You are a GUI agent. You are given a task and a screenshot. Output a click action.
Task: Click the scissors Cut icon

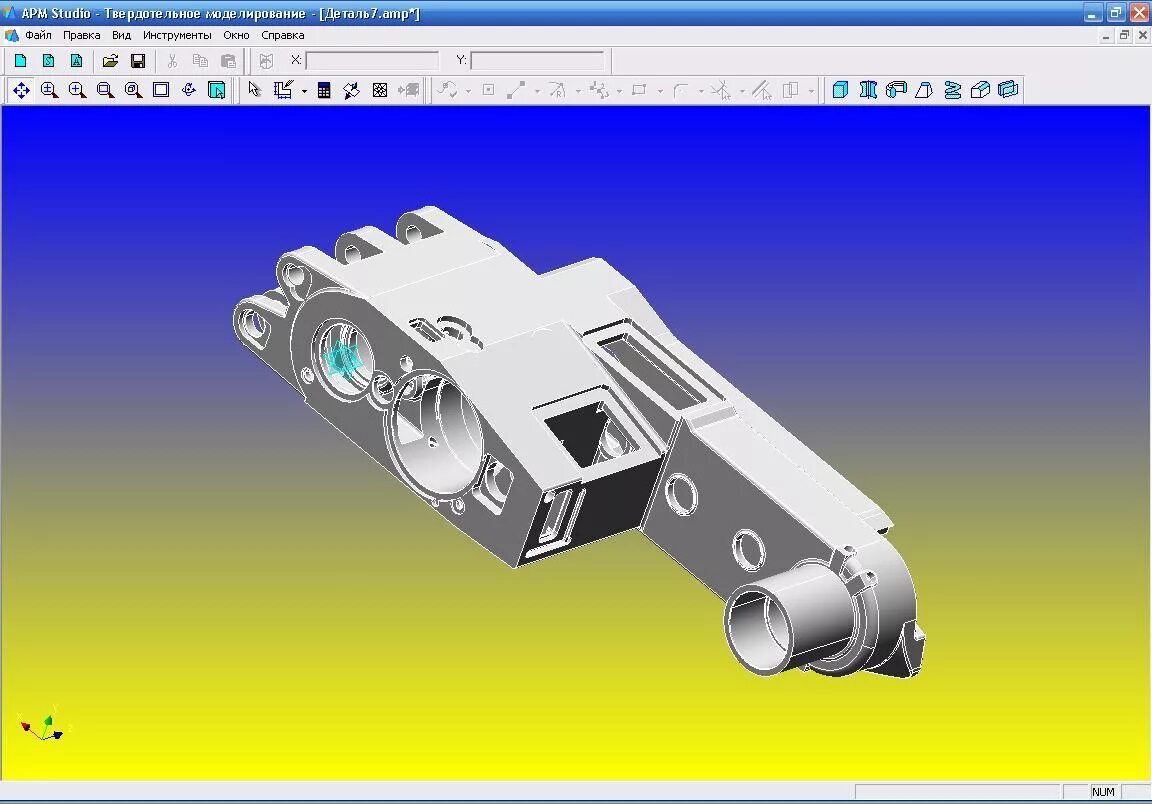point(172,61)
